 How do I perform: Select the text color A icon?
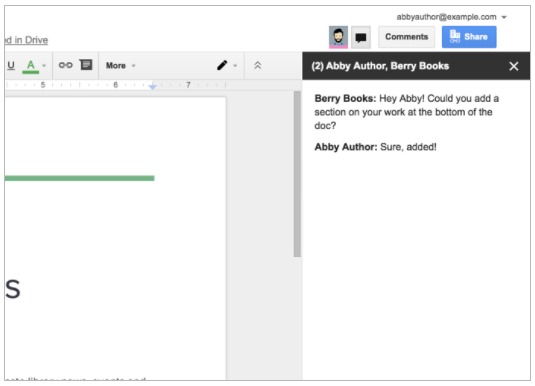click(31, 66)
